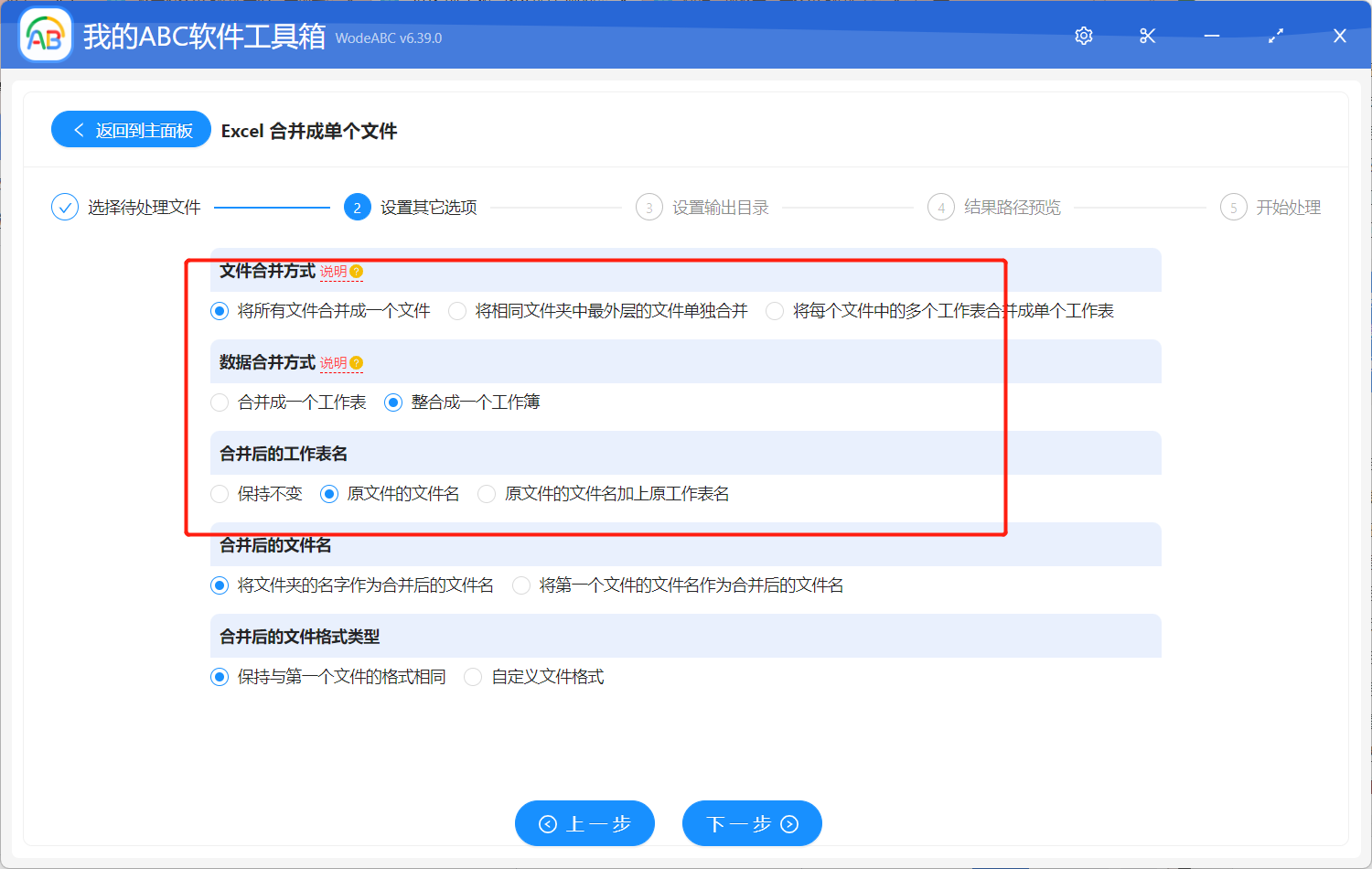Click the checkmark icon on step 选择待处理文件

click(x=64, y=207)
